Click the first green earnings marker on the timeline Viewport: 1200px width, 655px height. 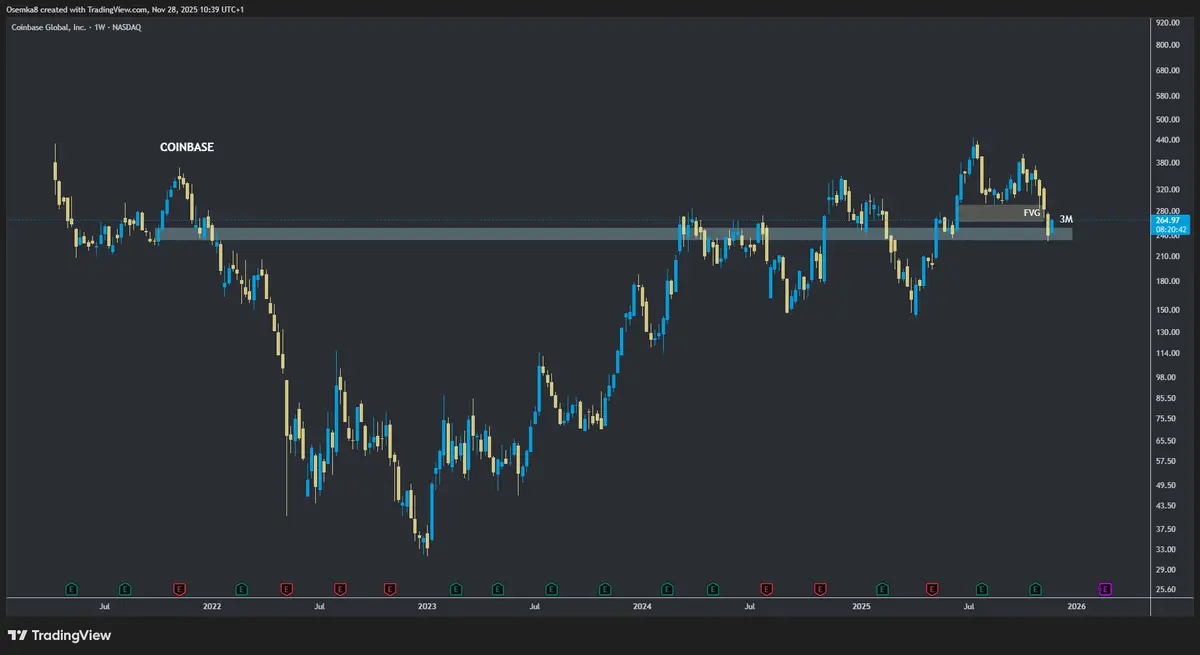(71, 589)
